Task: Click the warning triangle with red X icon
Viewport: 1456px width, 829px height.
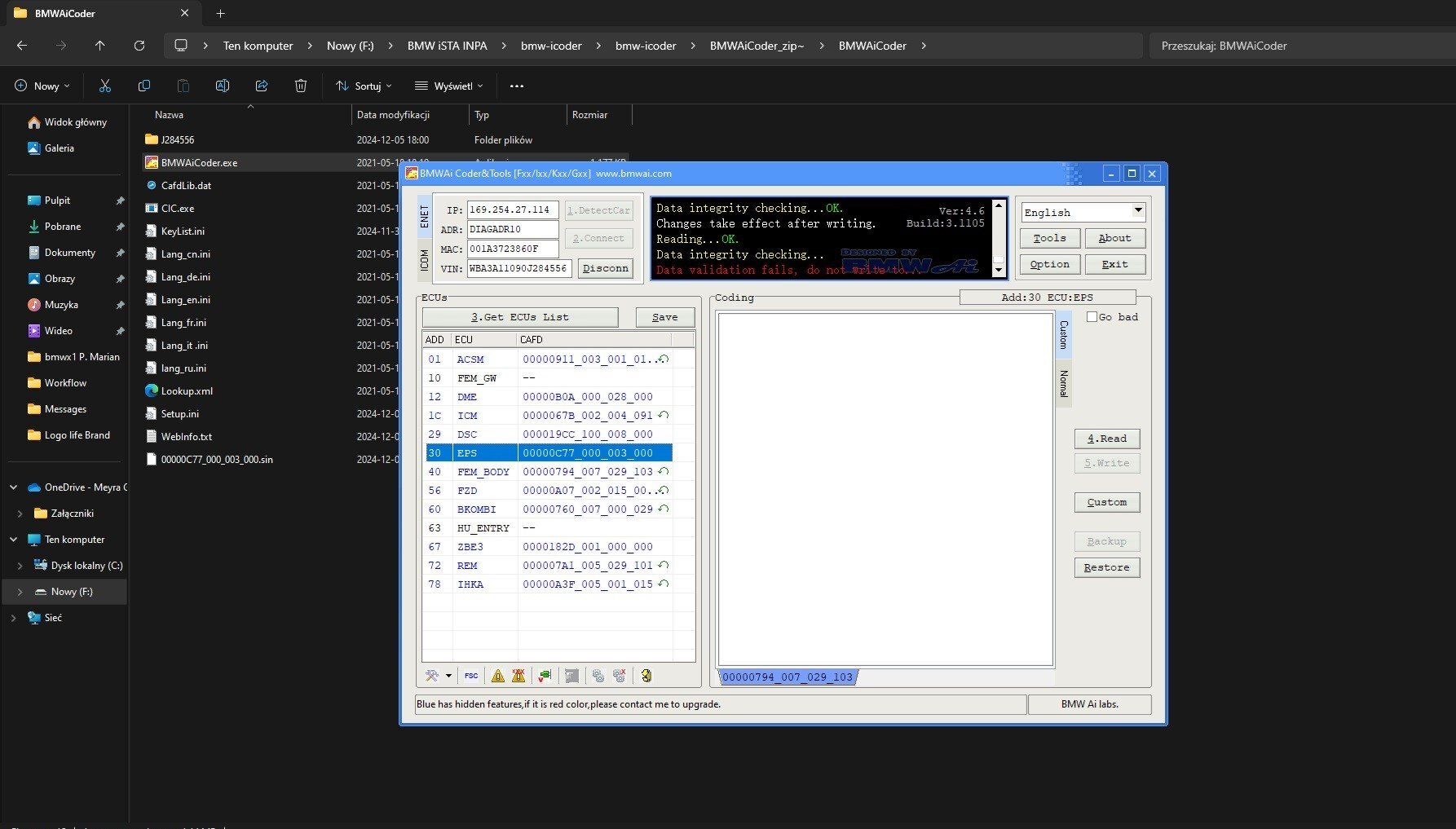Action: (x=518, y=676)
